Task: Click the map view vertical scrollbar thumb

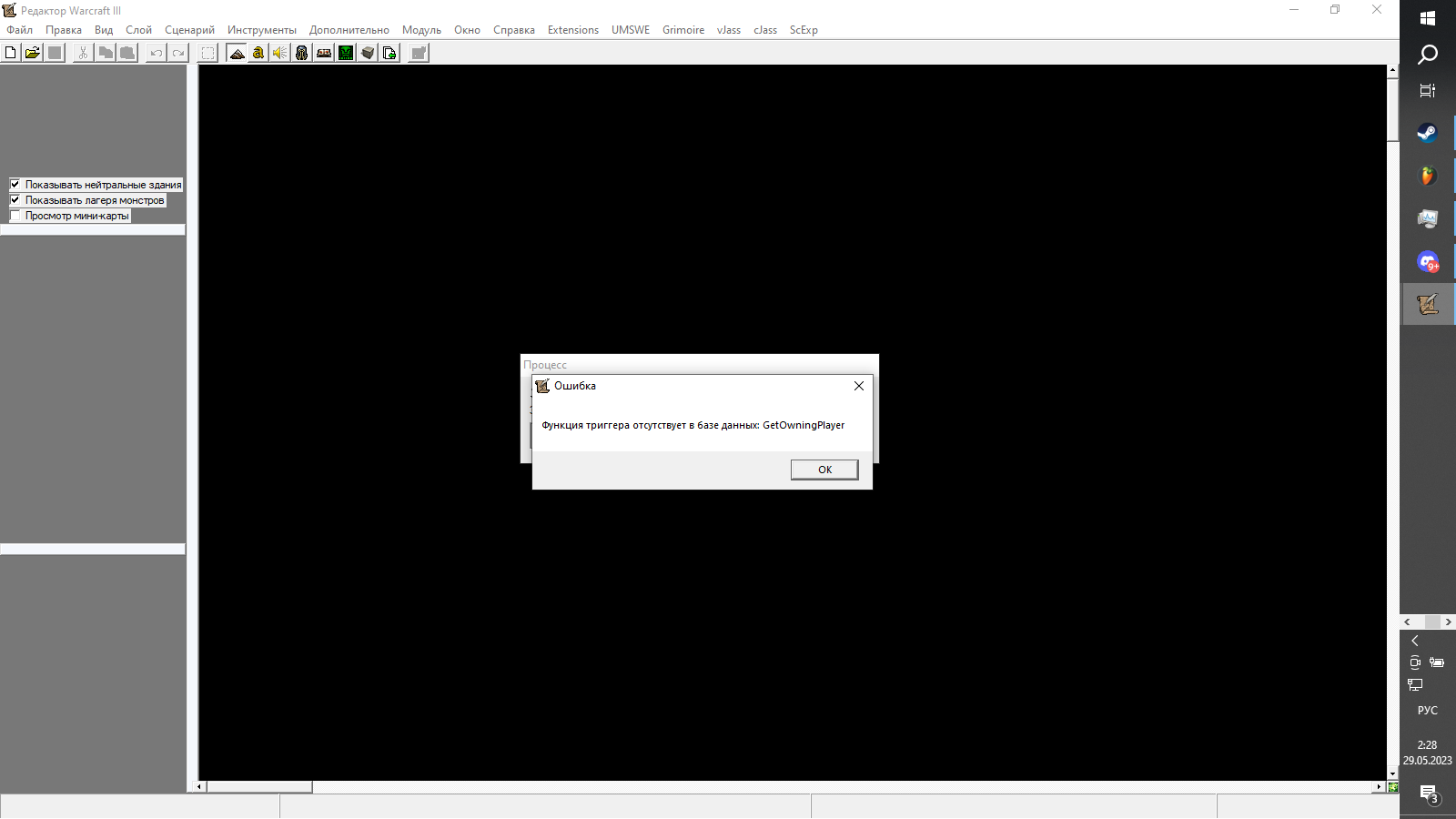Action: pyautogui.click(x=1392, y=109)
